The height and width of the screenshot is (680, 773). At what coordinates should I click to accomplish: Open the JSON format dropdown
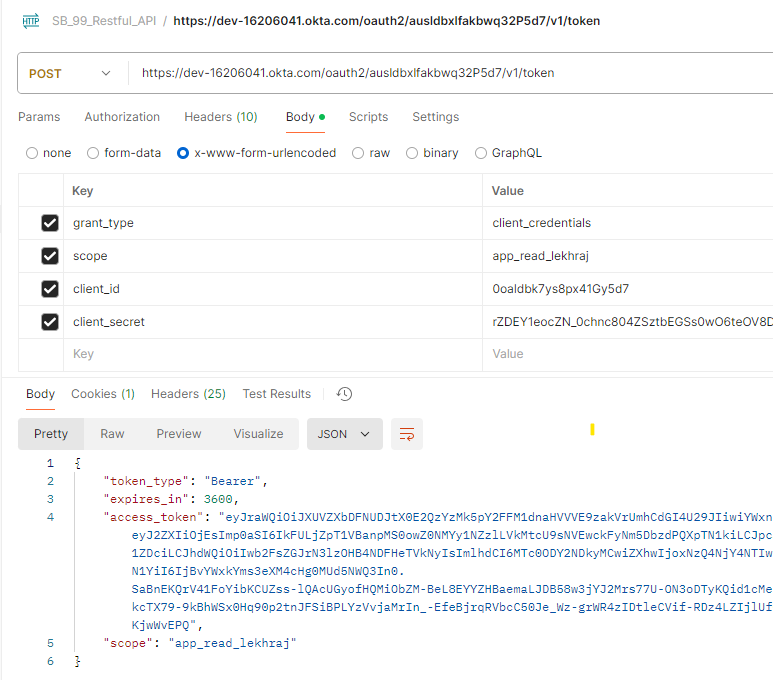coord(345,434)
